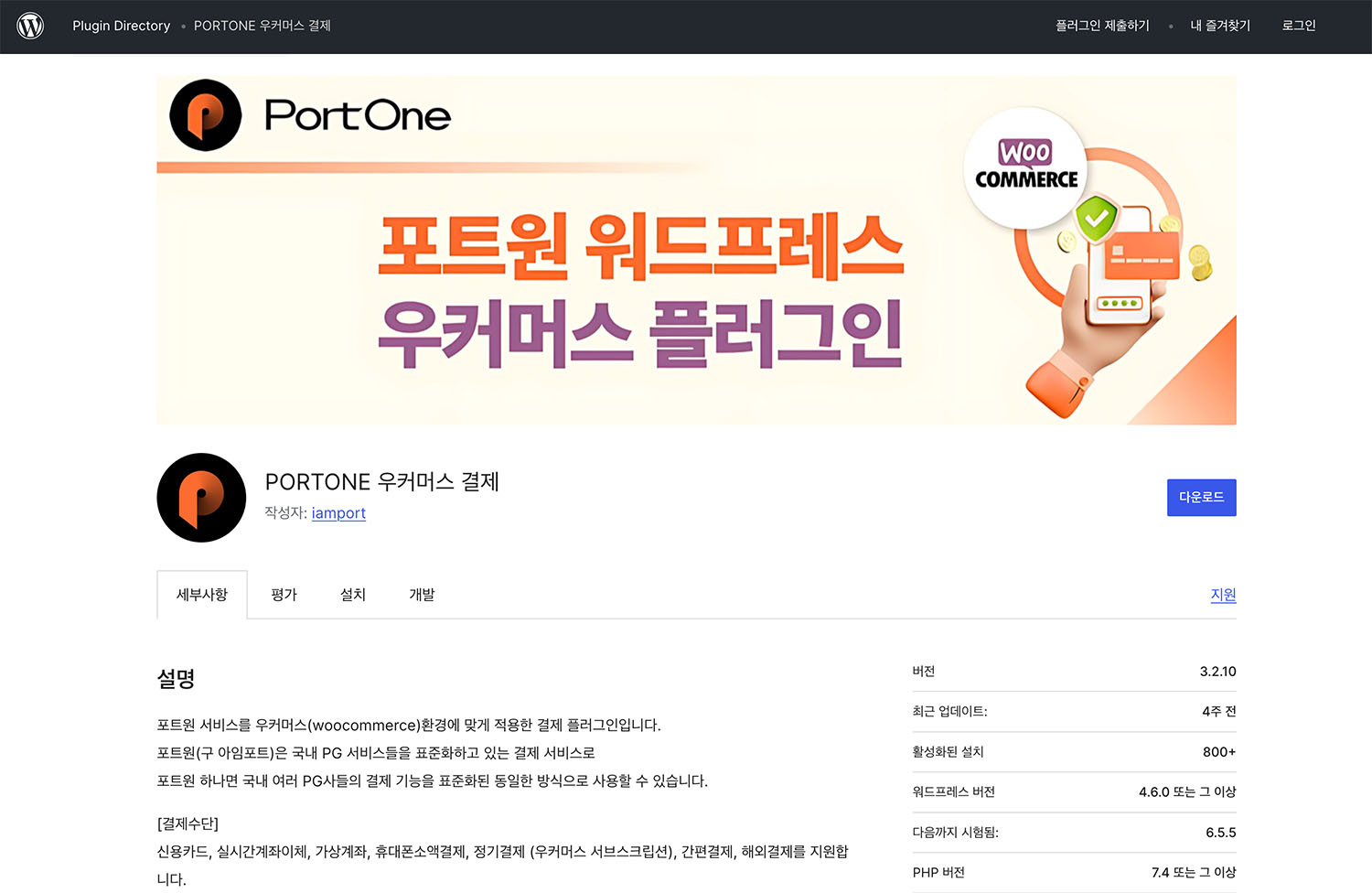Click the 최근 업데이트 value 4주 전
The height and width of the screenshot is (893, 1372).
(x=1219, y=712)
